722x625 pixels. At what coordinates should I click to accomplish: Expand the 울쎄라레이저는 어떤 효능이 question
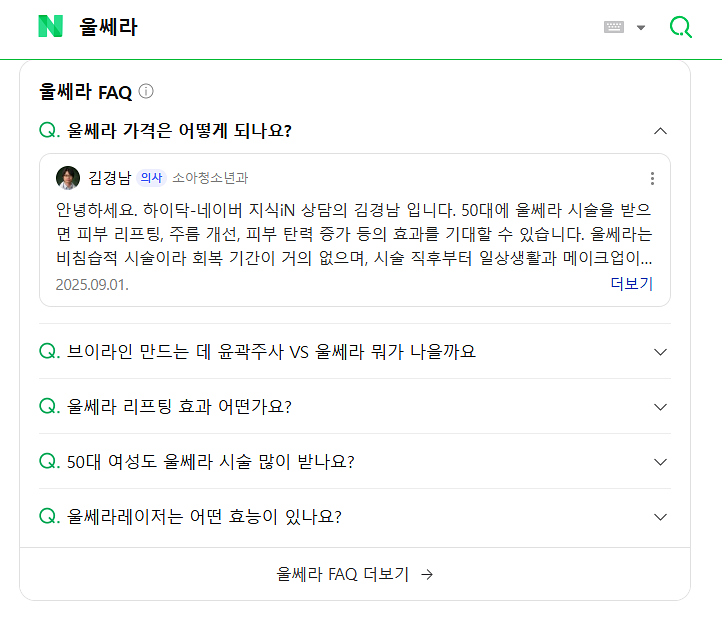click(659, 517)
